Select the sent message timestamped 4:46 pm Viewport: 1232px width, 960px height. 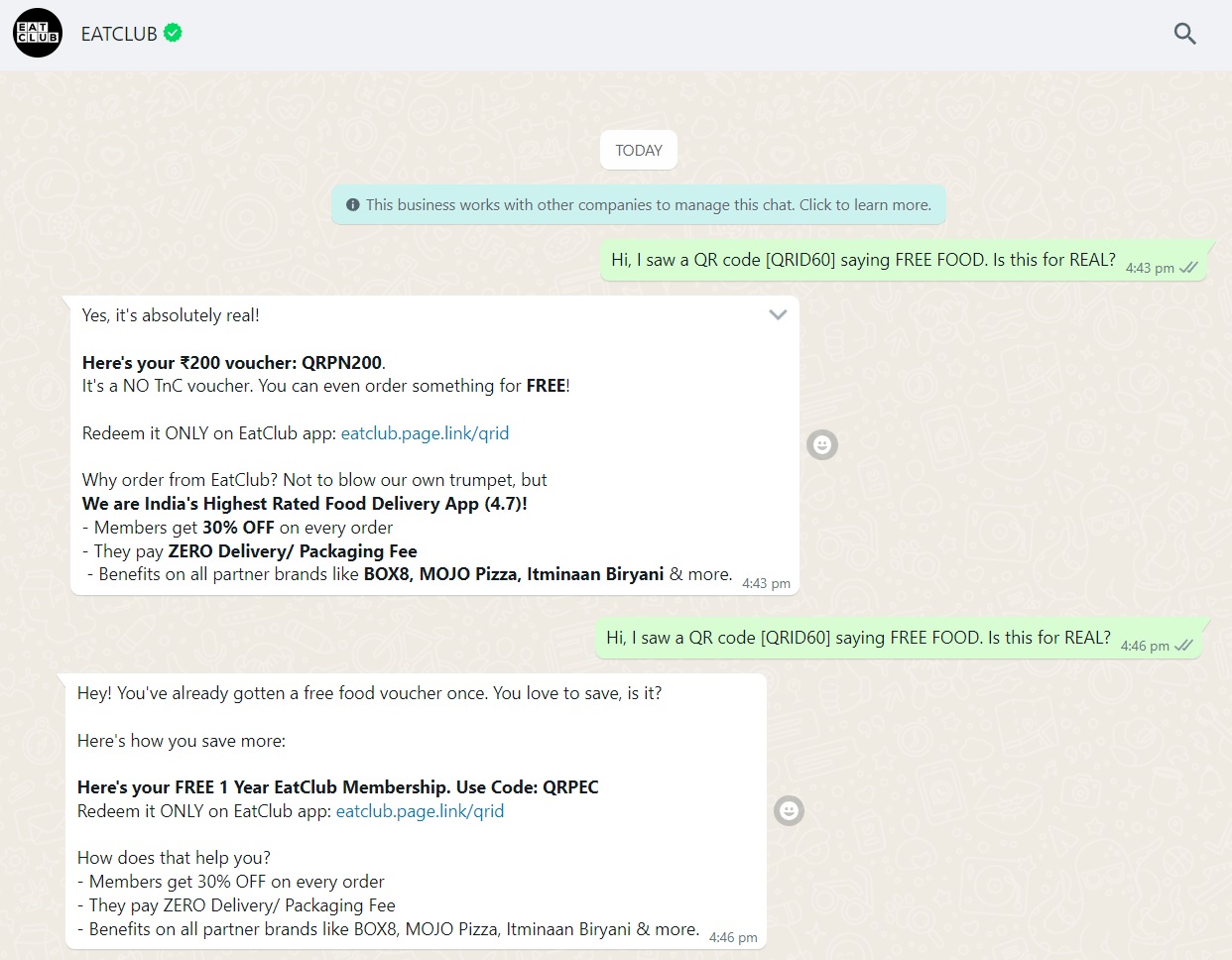coord(899,639)
